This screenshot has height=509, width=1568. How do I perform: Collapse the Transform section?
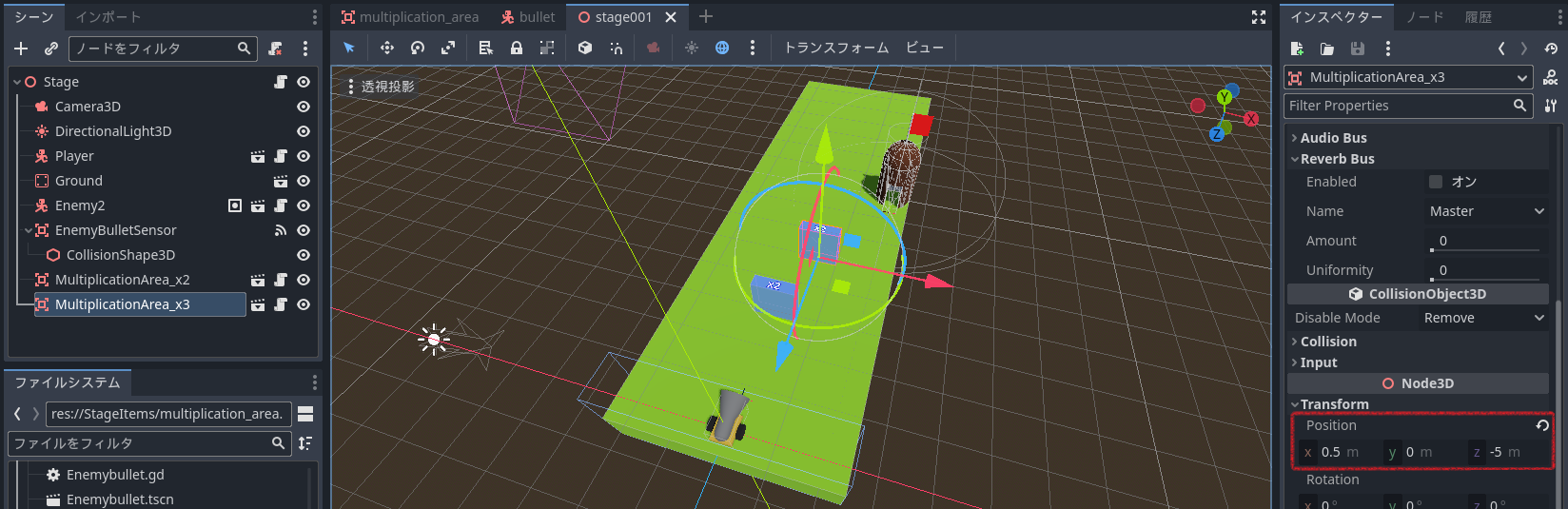(x=1294, y=404)
